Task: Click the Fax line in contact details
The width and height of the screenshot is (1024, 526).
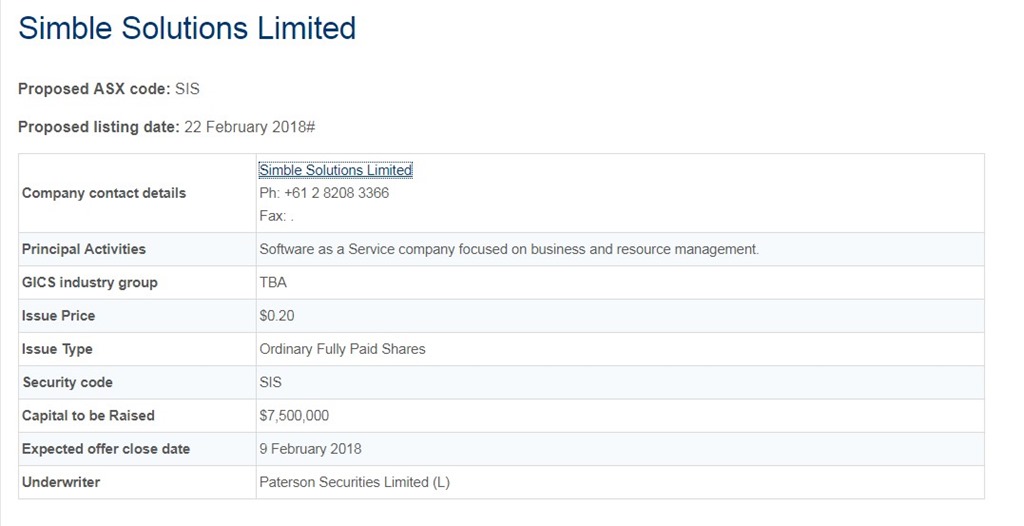Action: pyautogui.click(x=276, y=216)
